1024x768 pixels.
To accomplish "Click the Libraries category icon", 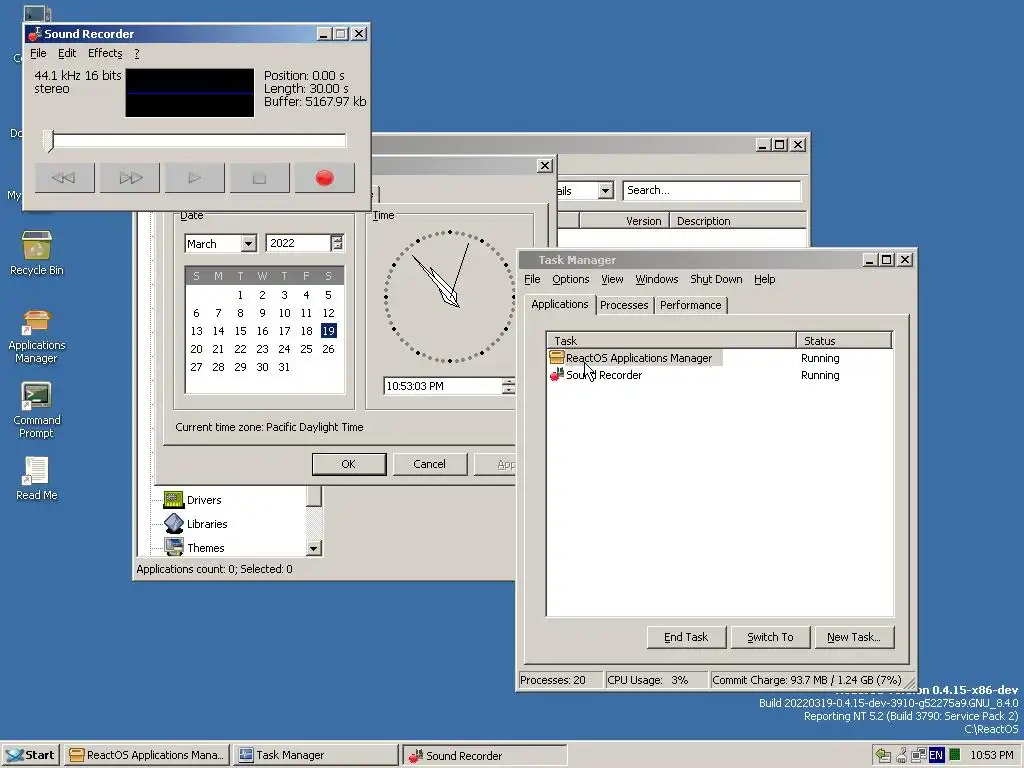I will [174, 524].
